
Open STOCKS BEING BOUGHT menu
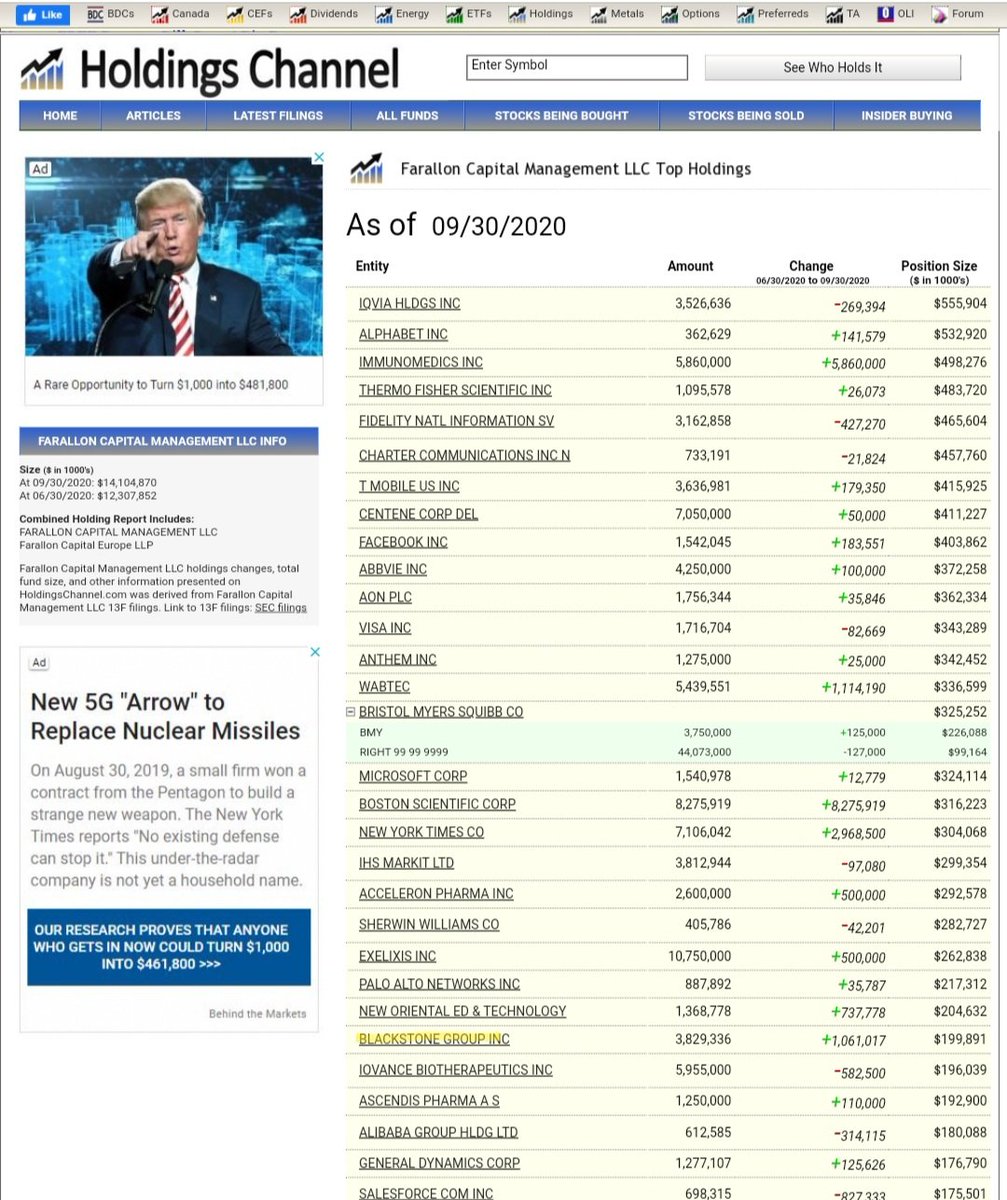tap(561, 116)
